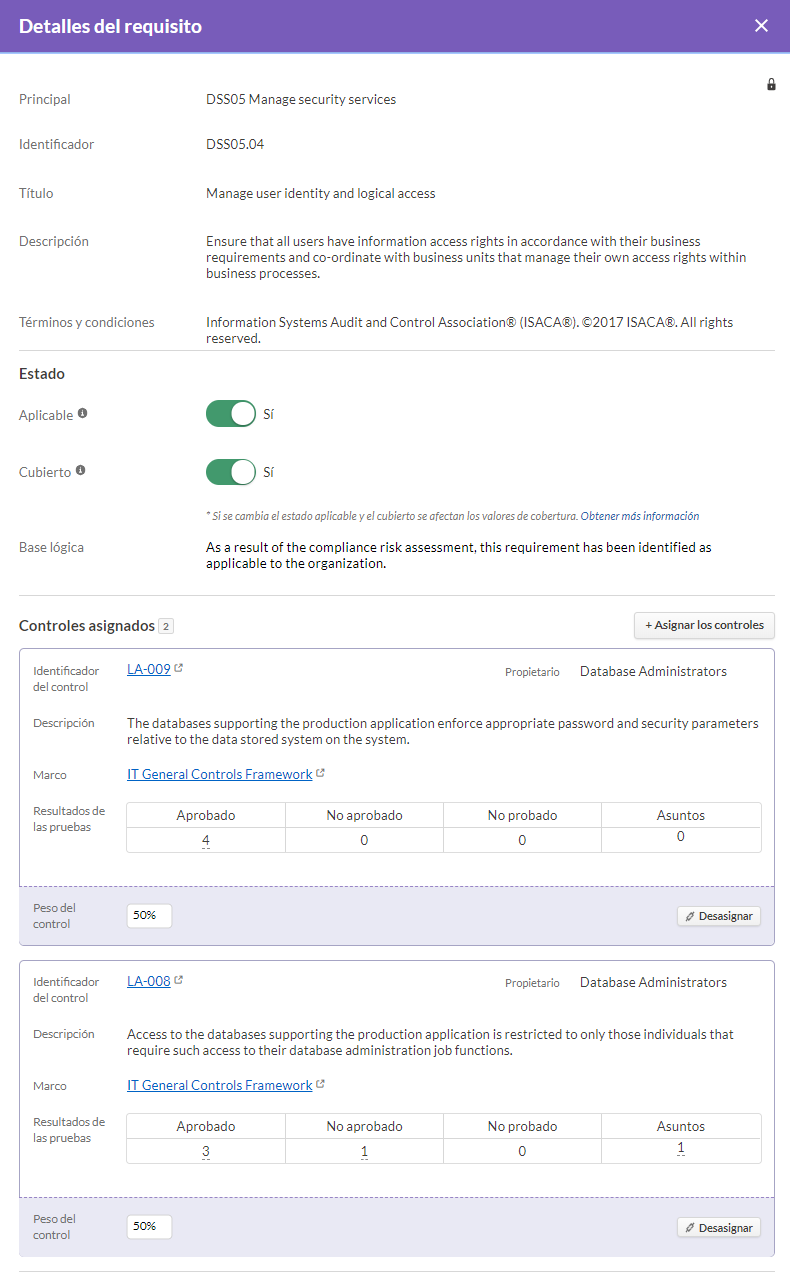
Task: Click the Estado section heading
Action: tap(42, 373)
